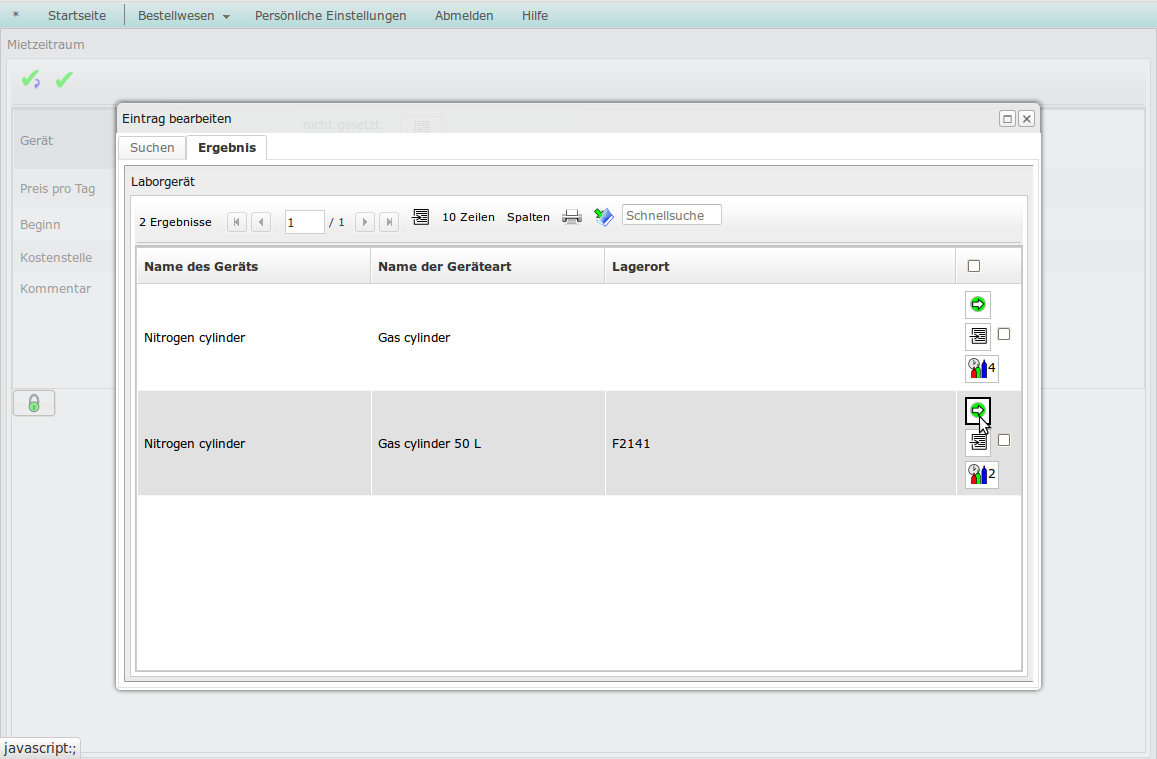Click availability chart icon showing 4
This screenshot has width=1157, height=759.
point(981,368)
